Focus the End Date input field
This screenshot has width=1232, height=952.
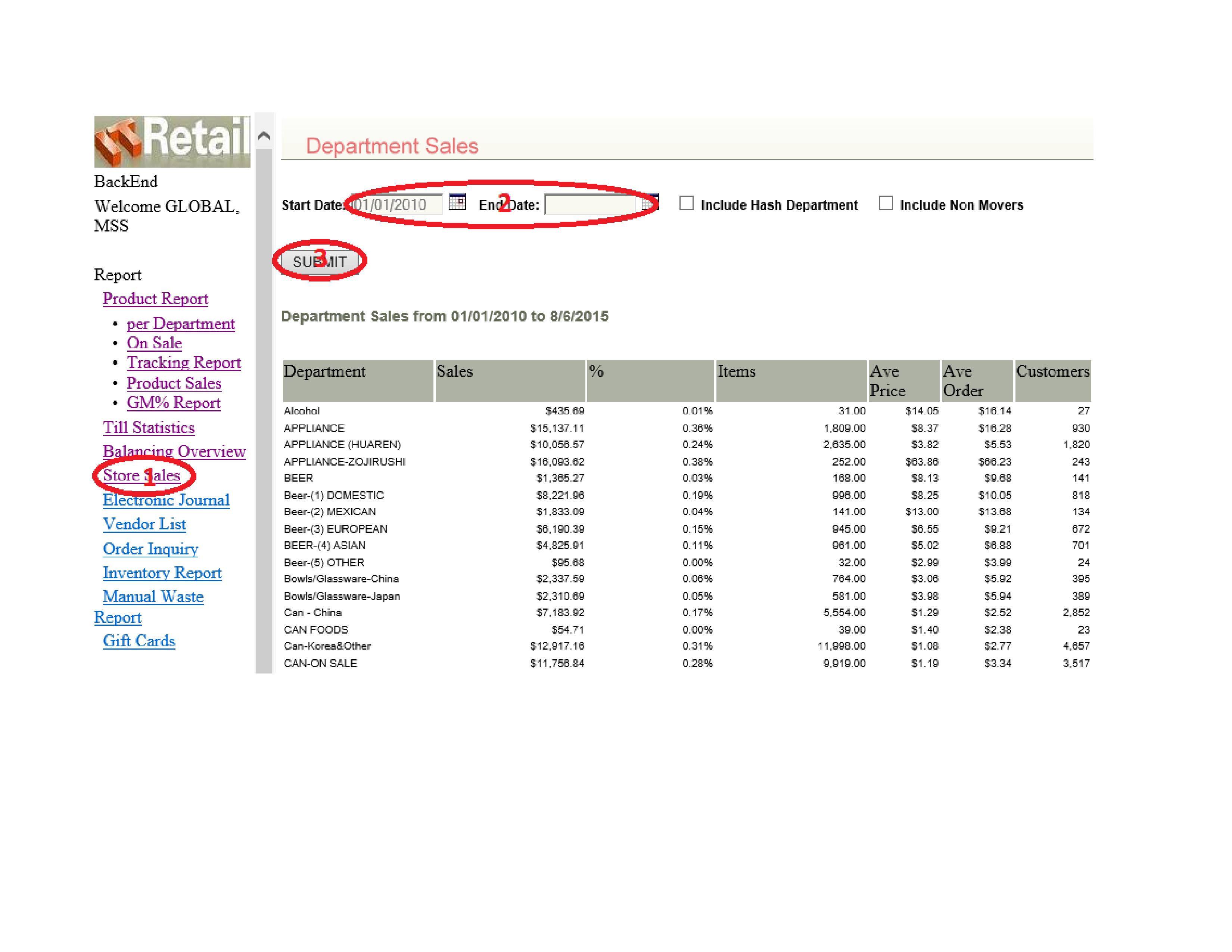pos(591,205)
